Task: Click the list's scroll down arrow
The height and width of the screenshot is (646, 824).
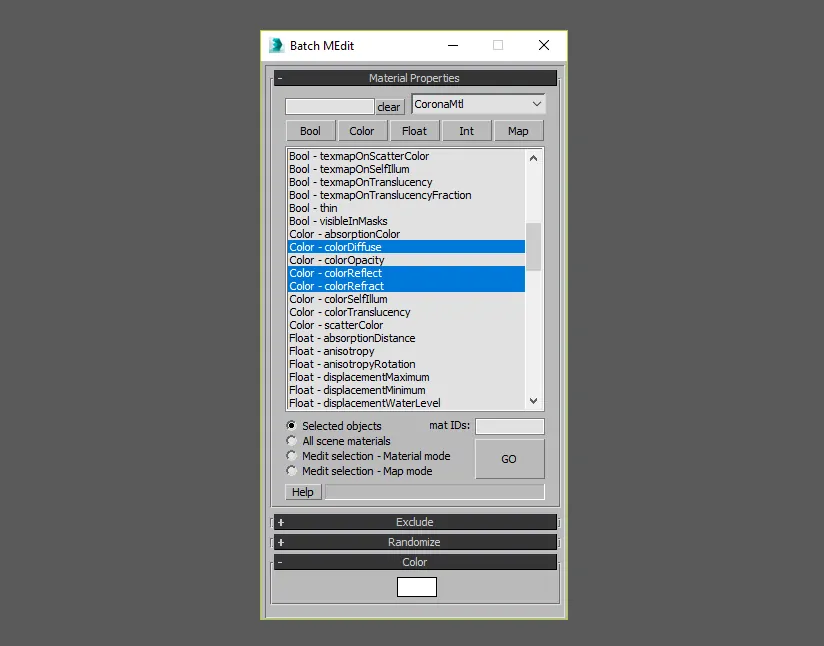Action: (x=533, y=400)
